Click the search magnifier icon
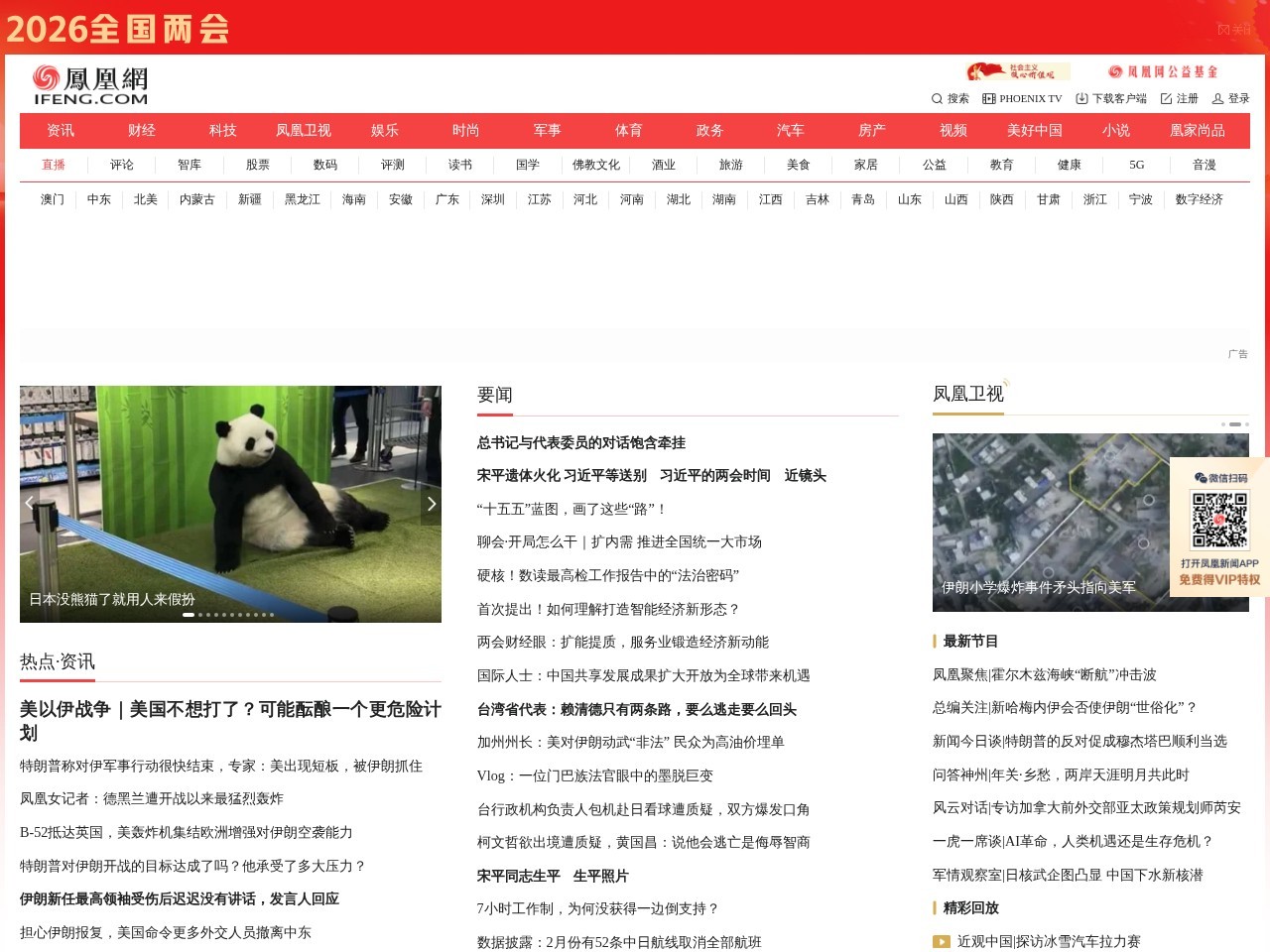Viewport: 1270px width, 952px height. (936, 98)
